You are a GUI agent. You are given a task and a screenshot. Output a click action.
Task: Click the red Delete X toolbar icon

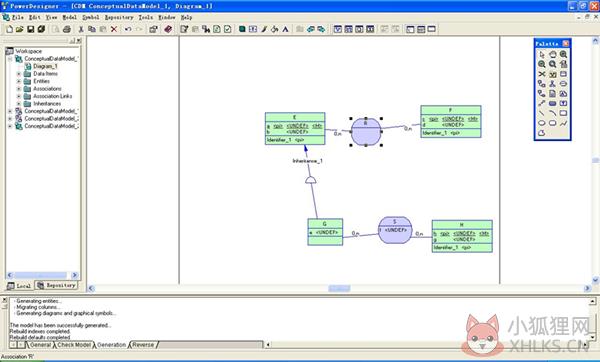(114, 29)
